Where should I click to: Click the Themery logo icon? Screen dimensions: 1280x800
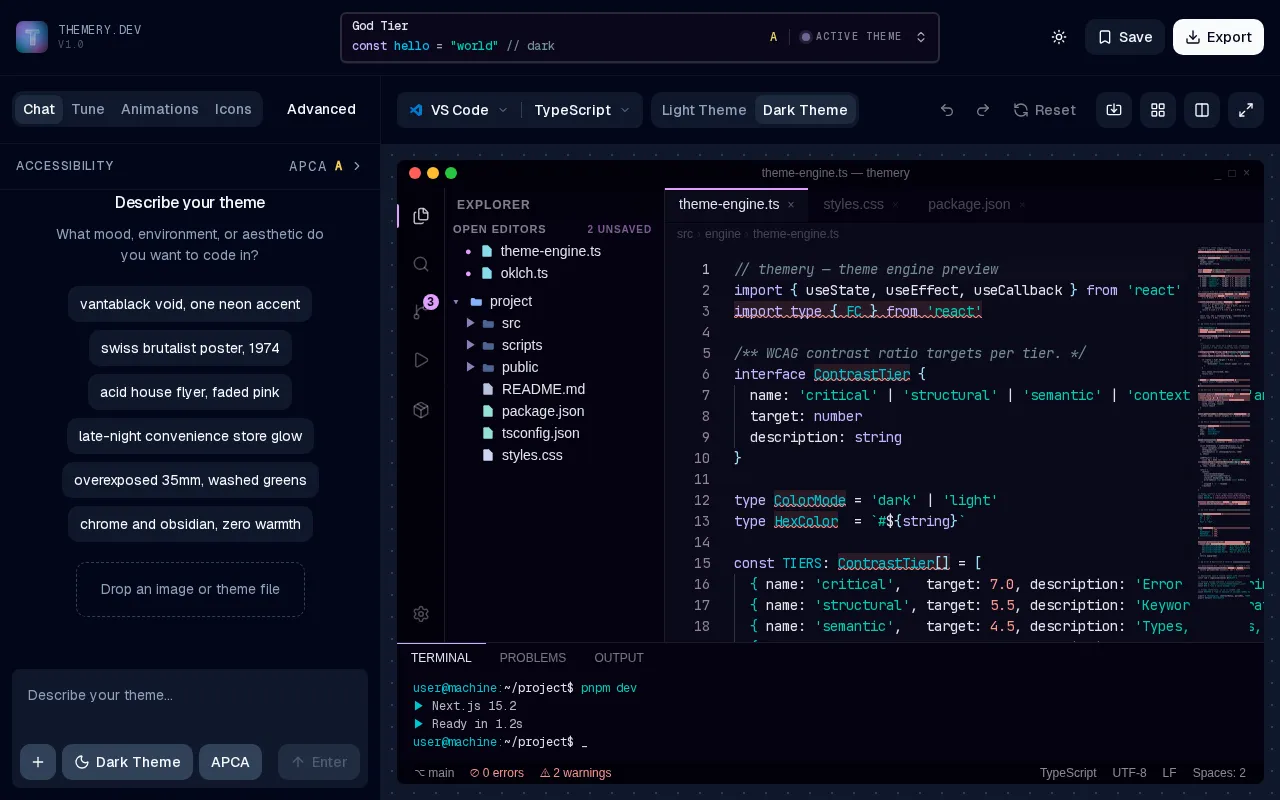tap(32, 37)
